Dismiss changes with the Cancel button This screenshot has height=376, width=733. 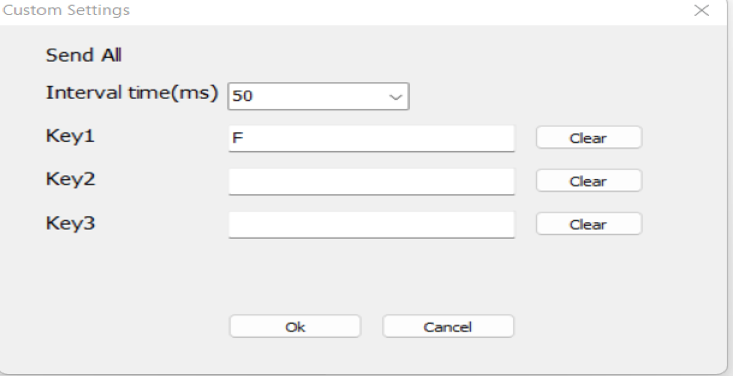(448, 326)
